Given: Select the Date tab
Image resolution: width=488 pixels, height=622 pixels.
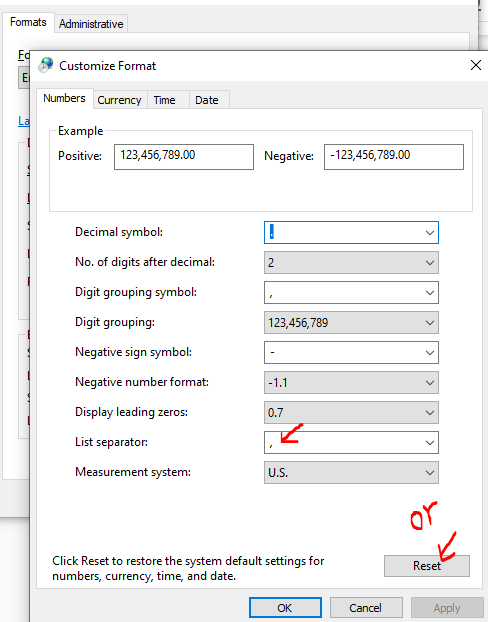Looking at the screenshot, I should pyautogui.click(x=207, y=100).
